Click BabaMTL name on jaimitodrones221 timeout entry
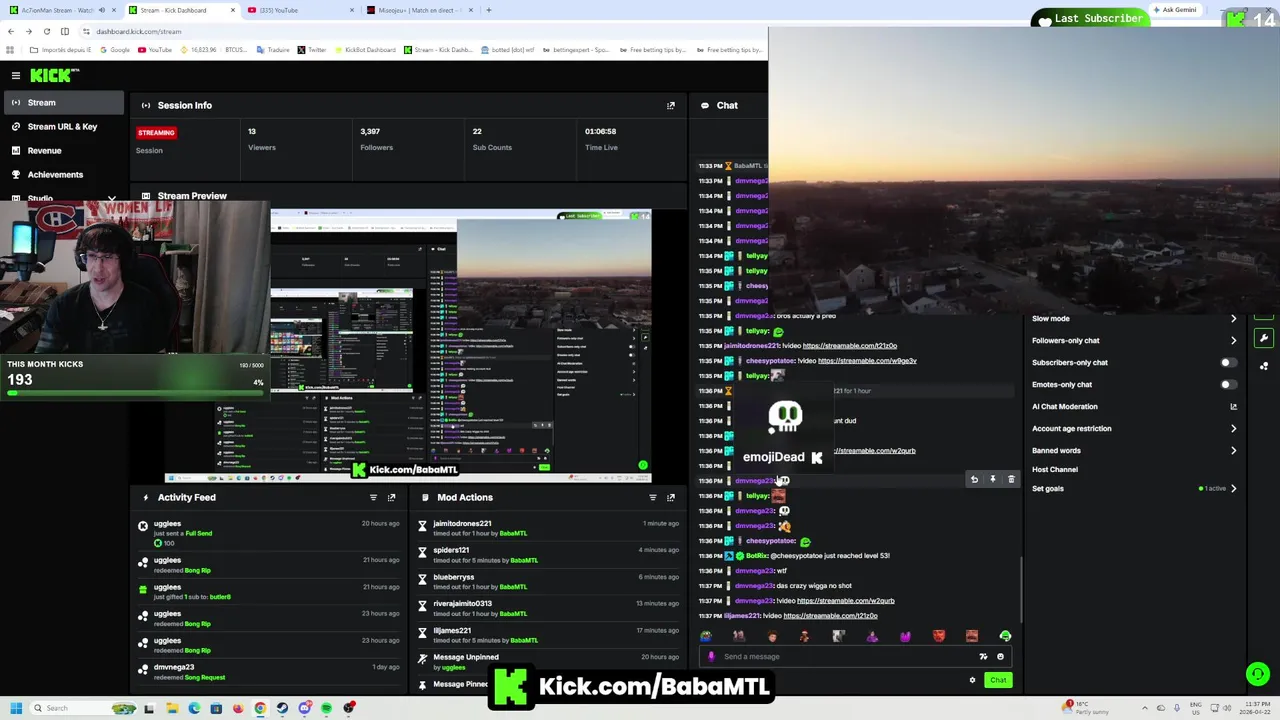 click(513, 533)
